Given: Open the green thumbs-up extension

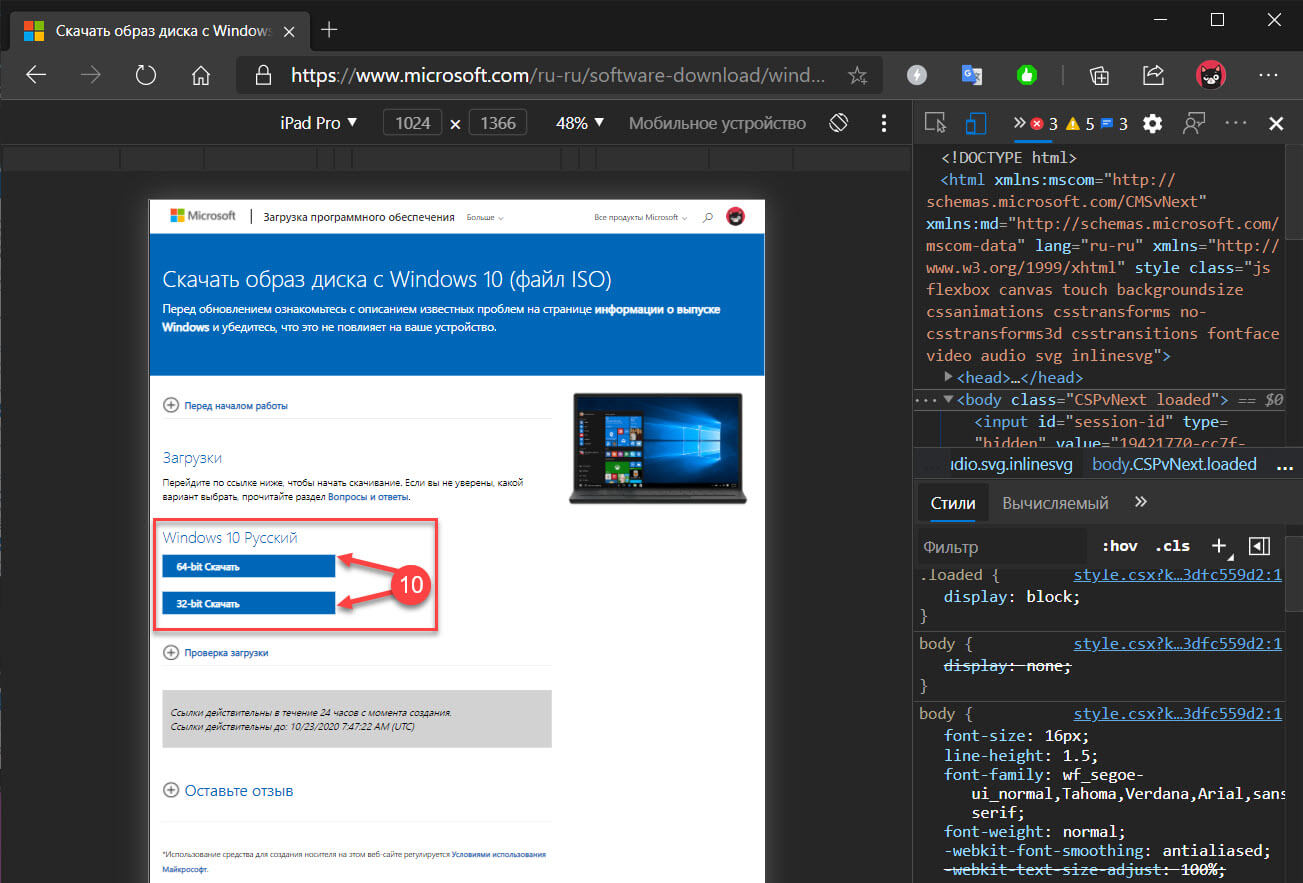Looking at the screenshot, I should (x=1025, y=75).
